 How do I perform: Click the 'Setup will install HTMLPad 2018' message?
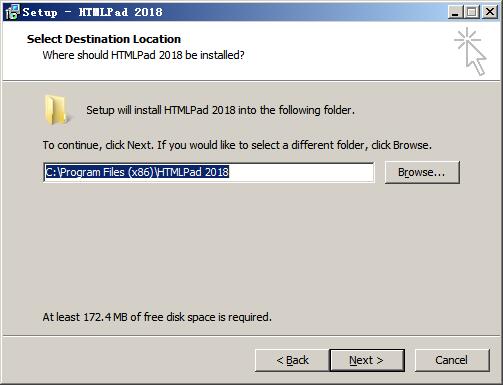(220, 110)
